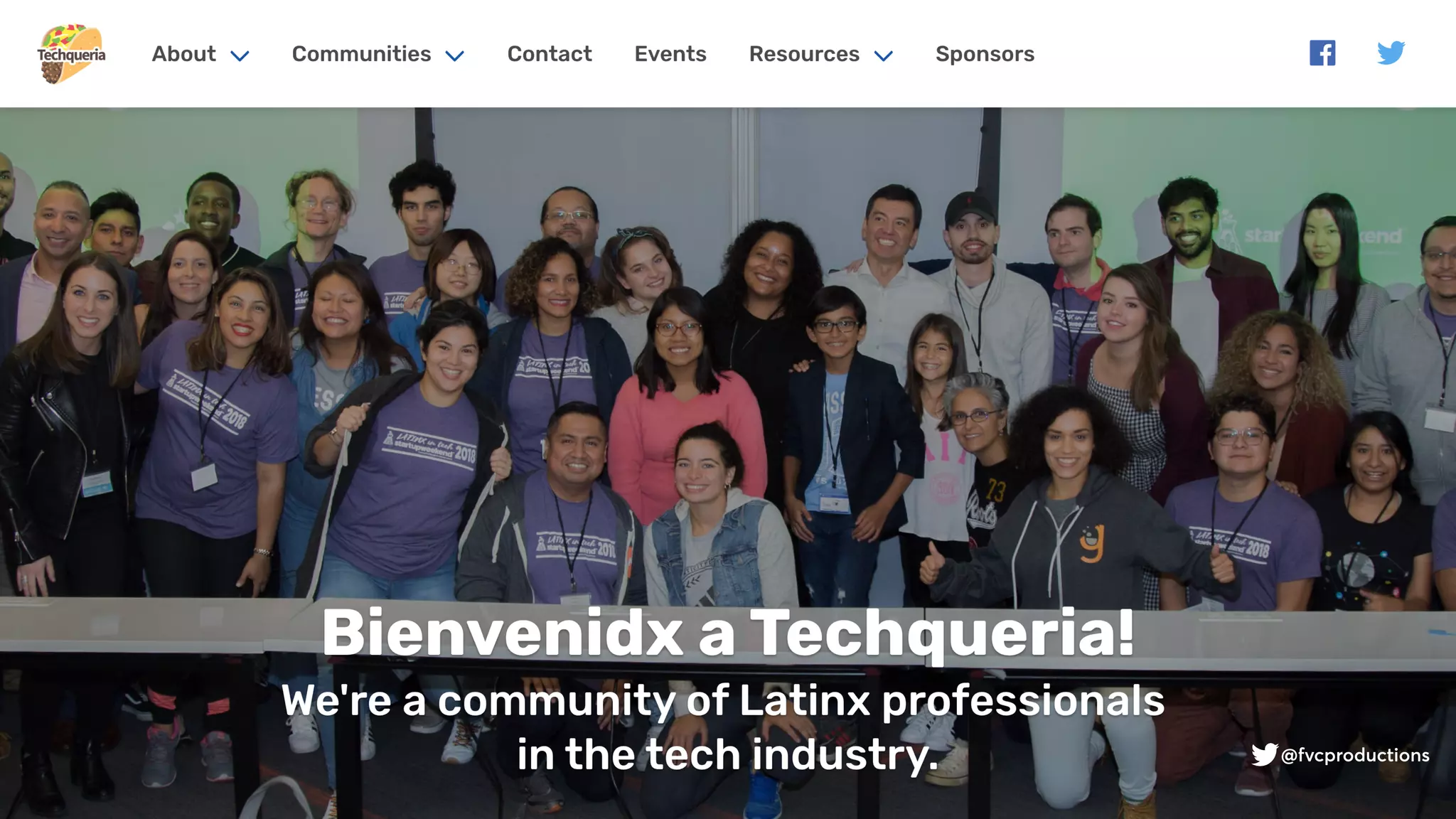Open the Events link
This screenshot has height=819, width=1456.
(670, 54)
